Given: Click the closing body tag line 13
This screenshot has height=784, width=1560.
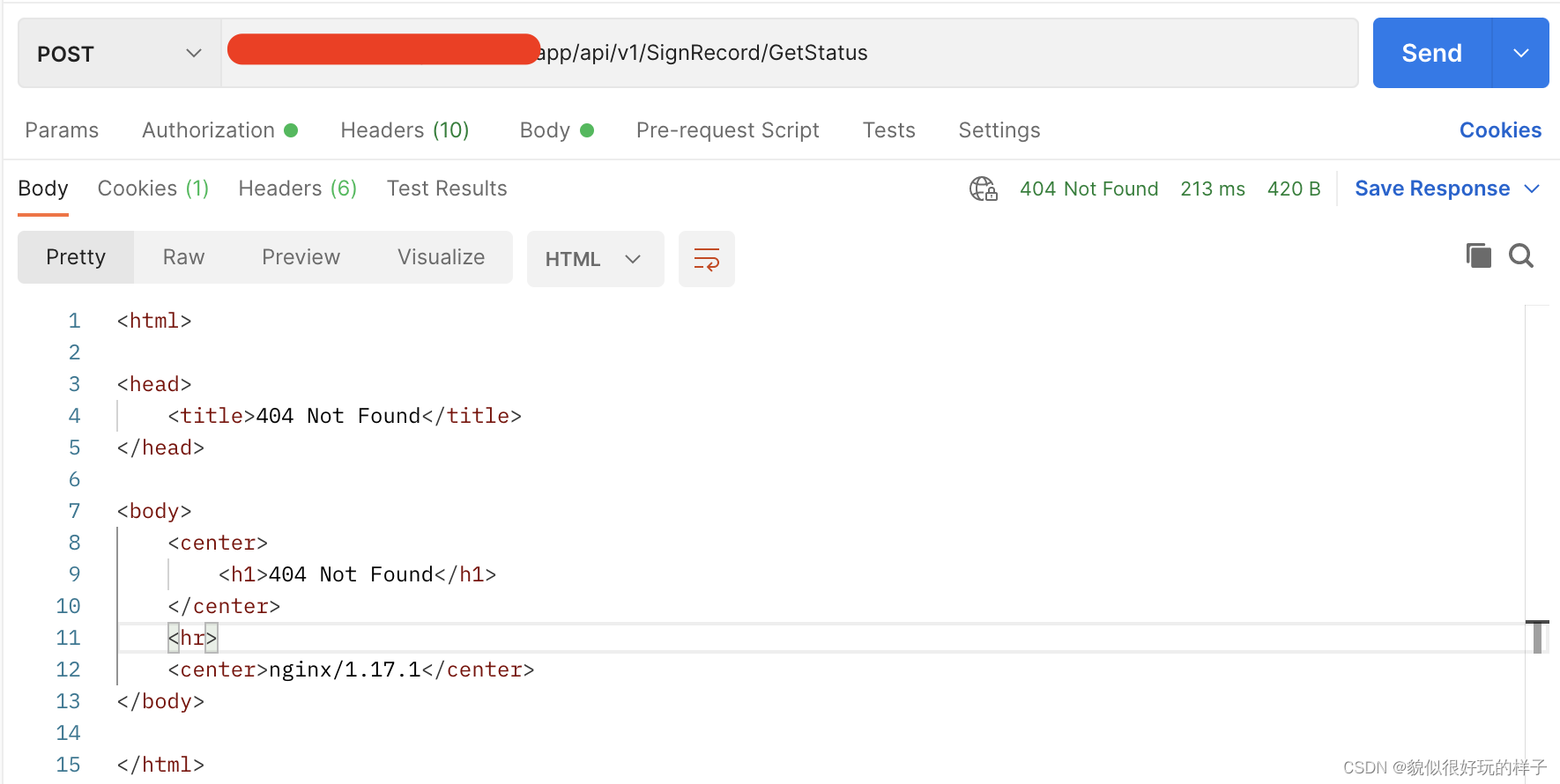Looking at the screenshot, I should pos(160,701).
